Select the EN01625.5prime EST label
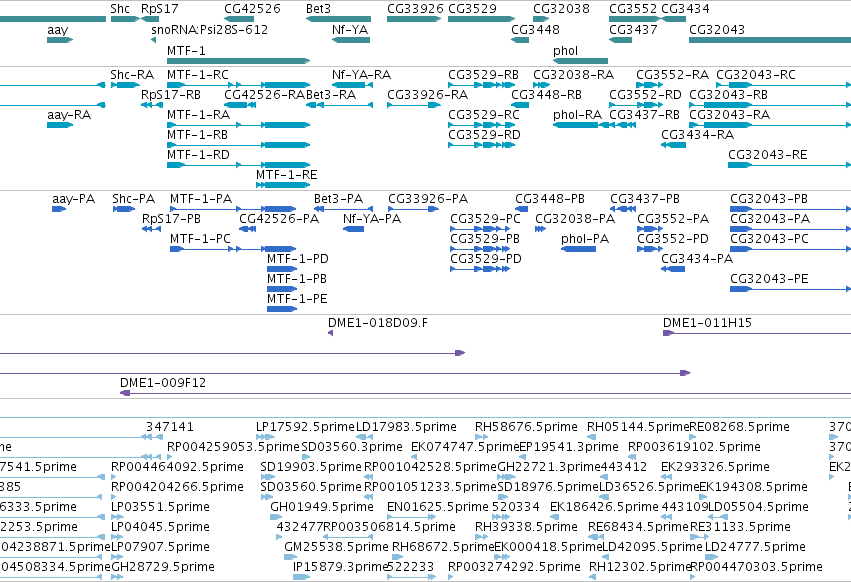The image size is (851, 582). 438,507
